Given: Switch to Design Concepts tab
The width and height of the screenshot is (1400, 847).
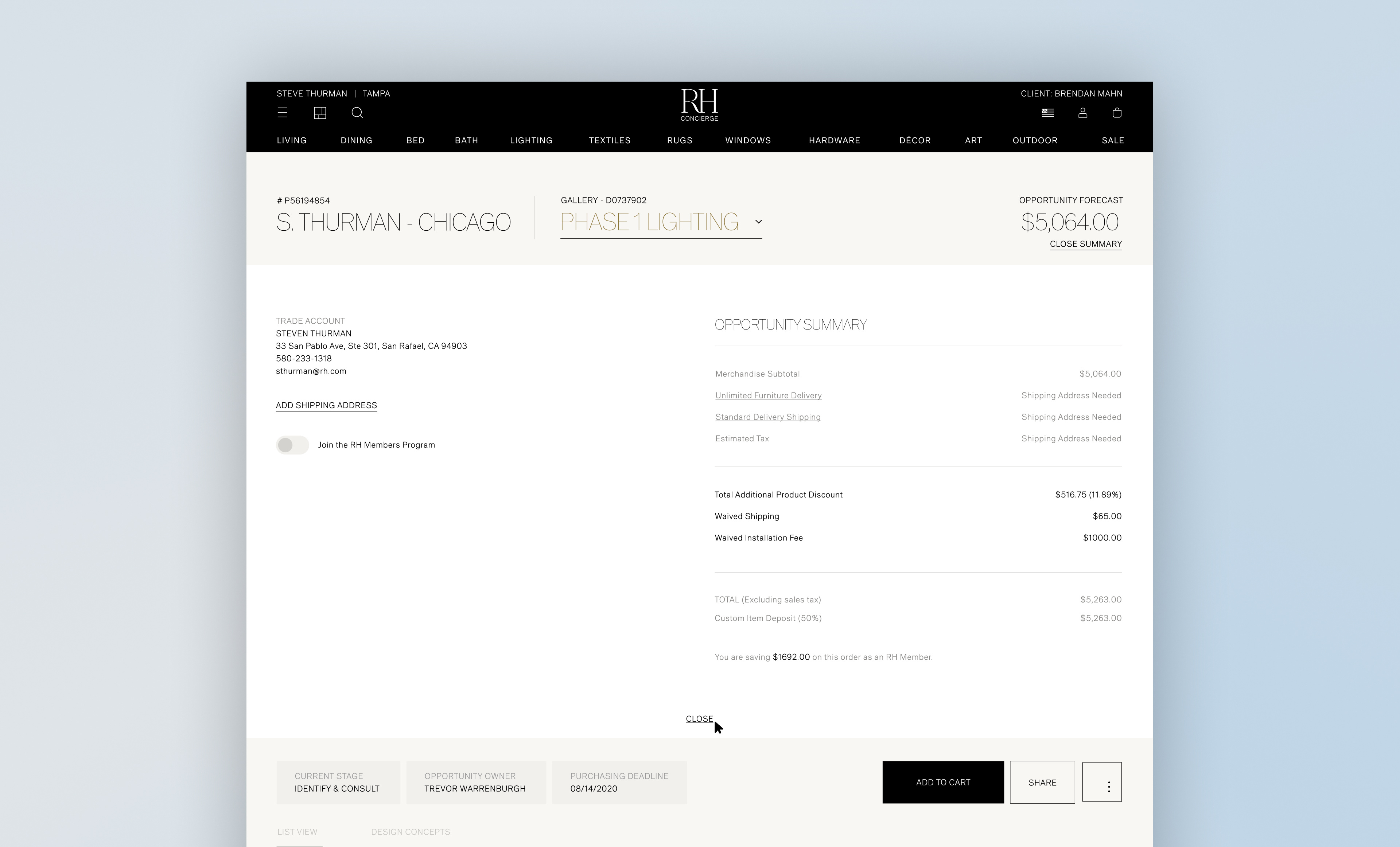Looking at the screenshot, I should [410, 832].
